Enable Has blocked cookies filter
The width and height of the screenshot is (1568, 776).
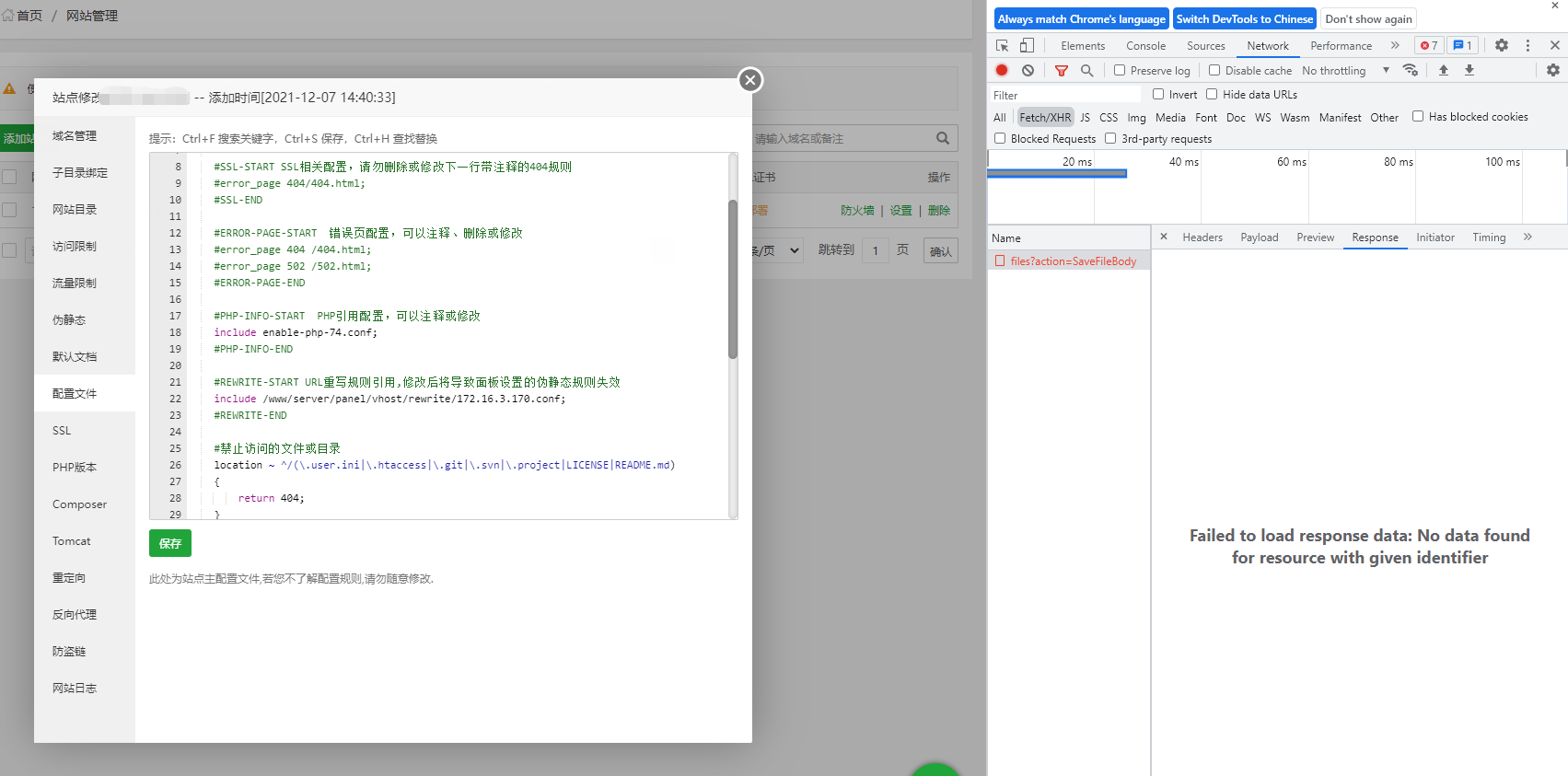click(x=1418, y=116)
